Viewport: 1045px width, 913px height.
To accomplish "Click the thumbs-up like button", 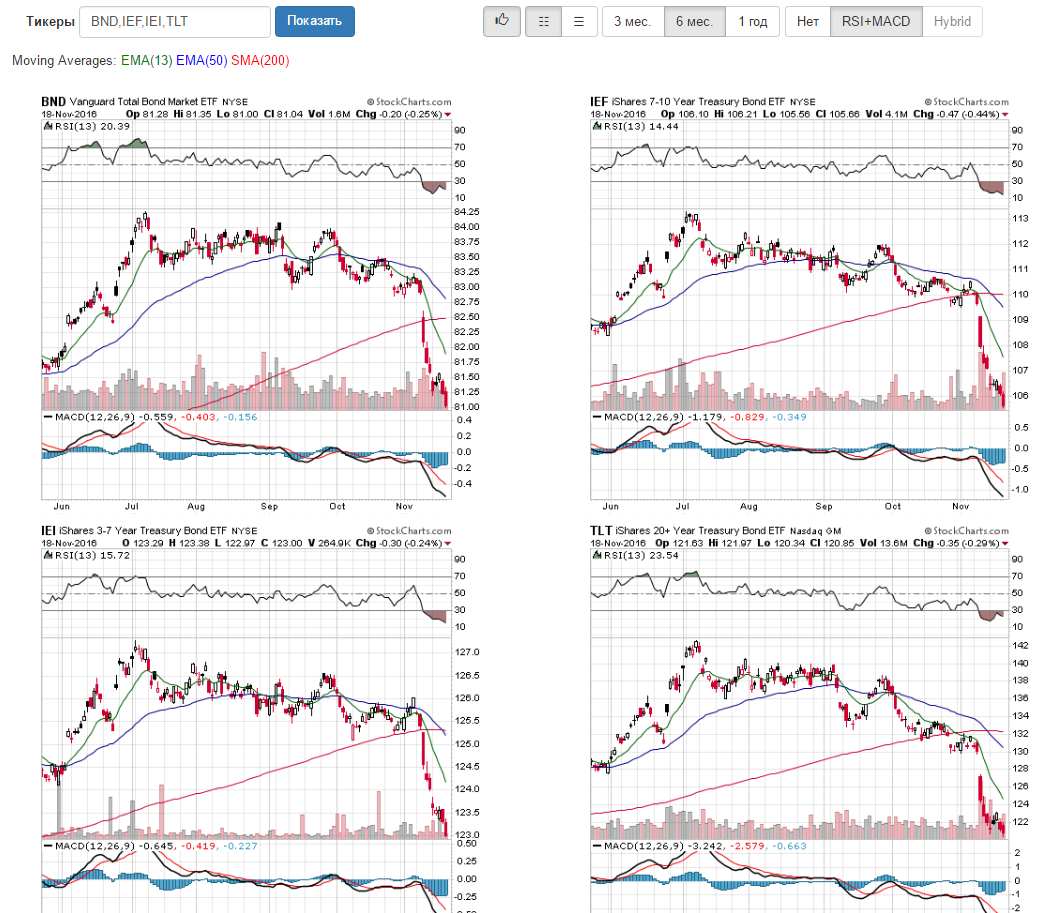I will click(502, 21).
